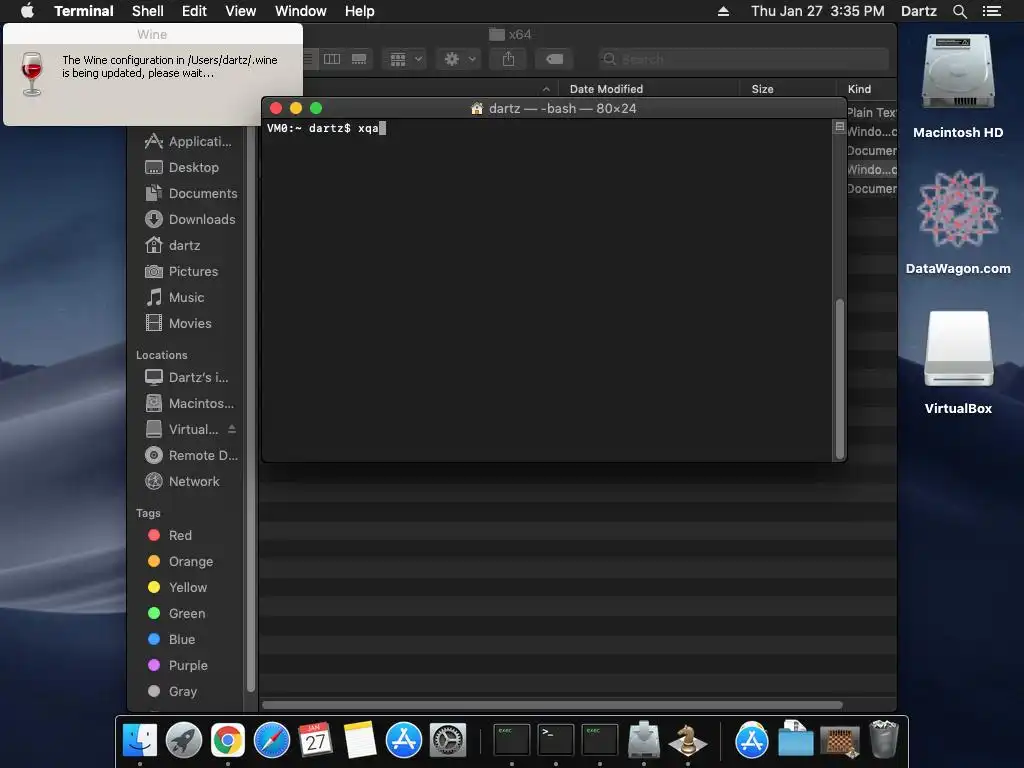Open System Preferences from the Dock
This screenshot has height=768, width=1024.
(447, 741)
